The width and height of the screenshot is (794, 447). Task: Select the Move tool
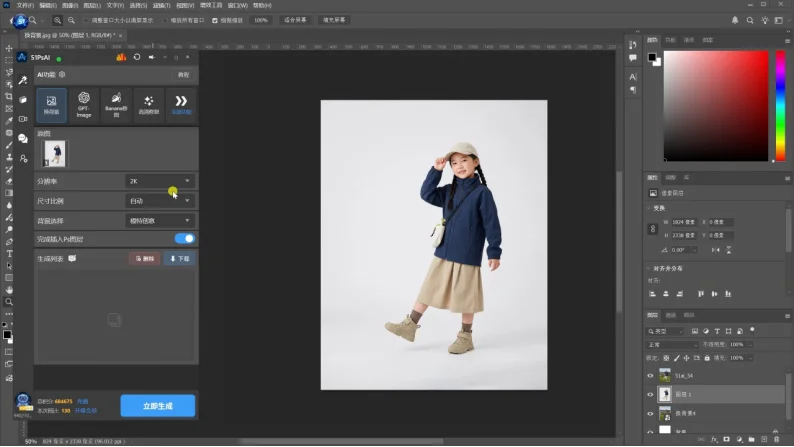pos(9,48)
